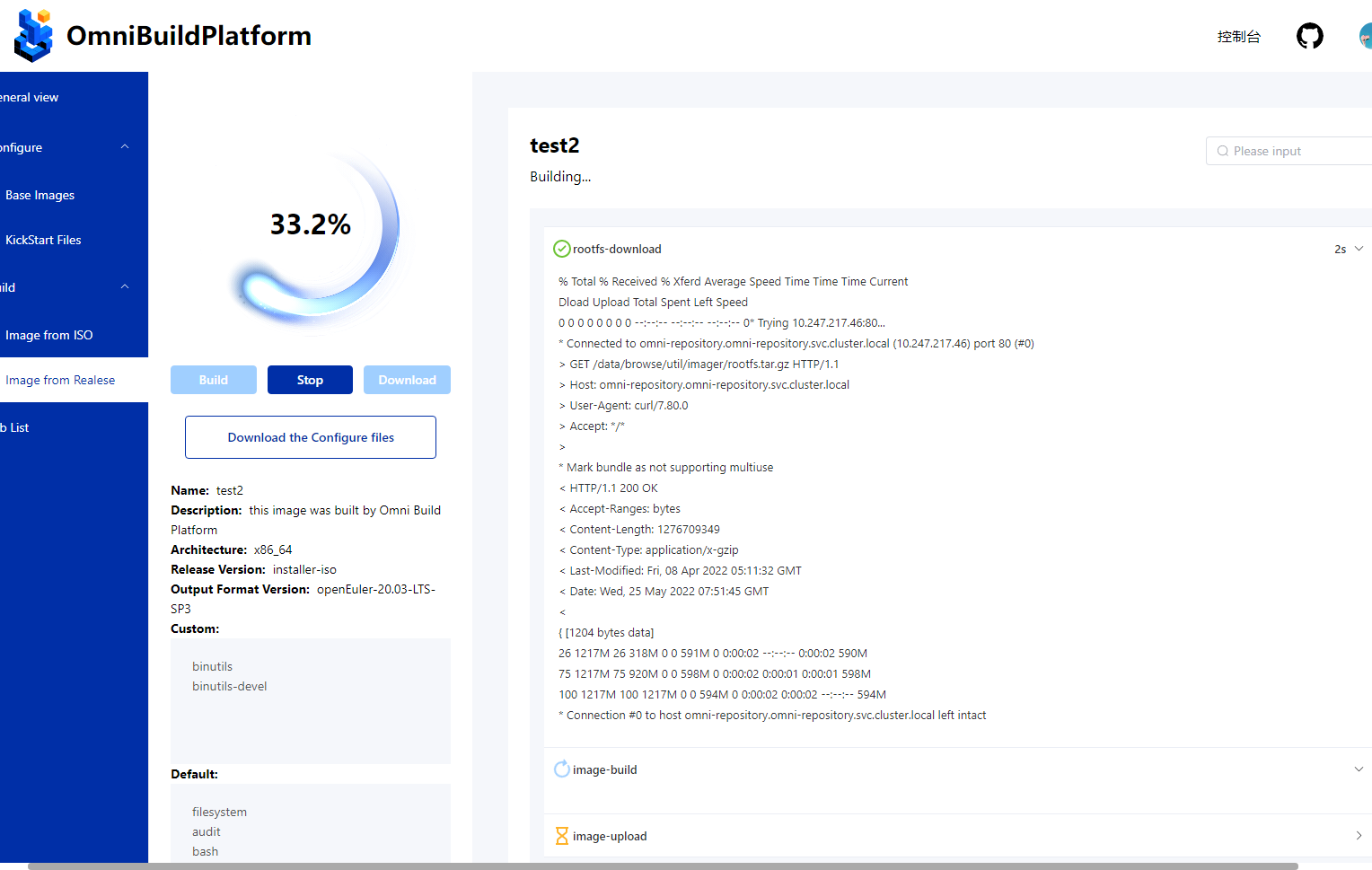1372x870 pixels.
Task: Open KickStart Files in sidebar
Action: point(74,240)
